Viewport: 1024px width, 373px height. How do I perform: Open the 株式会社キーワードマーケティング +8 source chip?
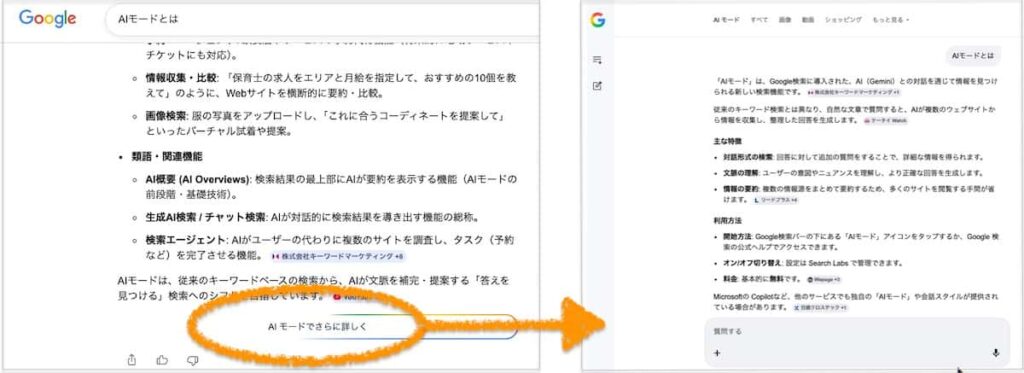tap(338, 256)
